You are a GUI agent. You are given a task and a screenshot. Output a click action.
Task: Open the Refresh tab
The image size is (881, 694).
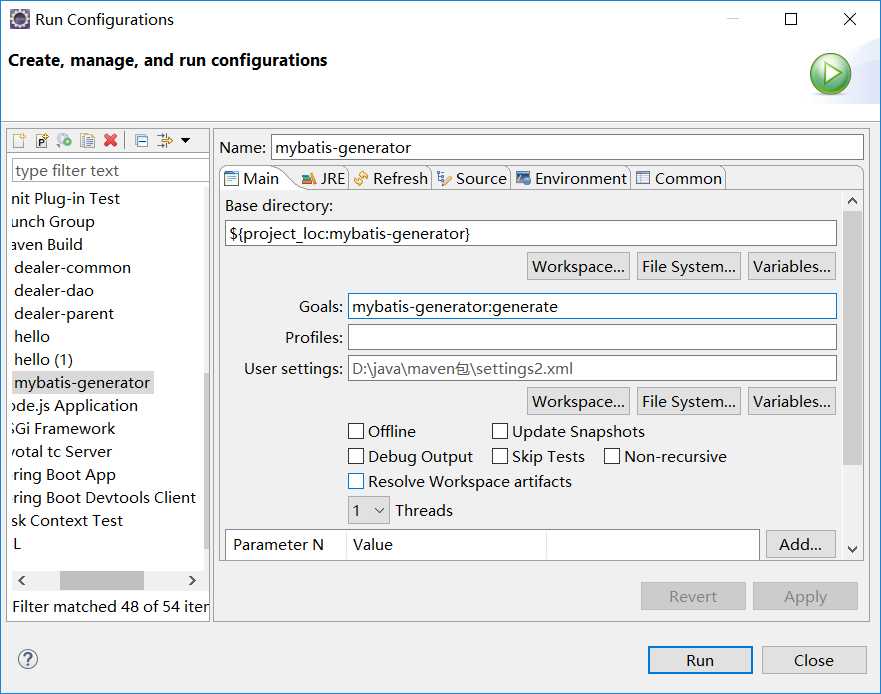point(391,179)
